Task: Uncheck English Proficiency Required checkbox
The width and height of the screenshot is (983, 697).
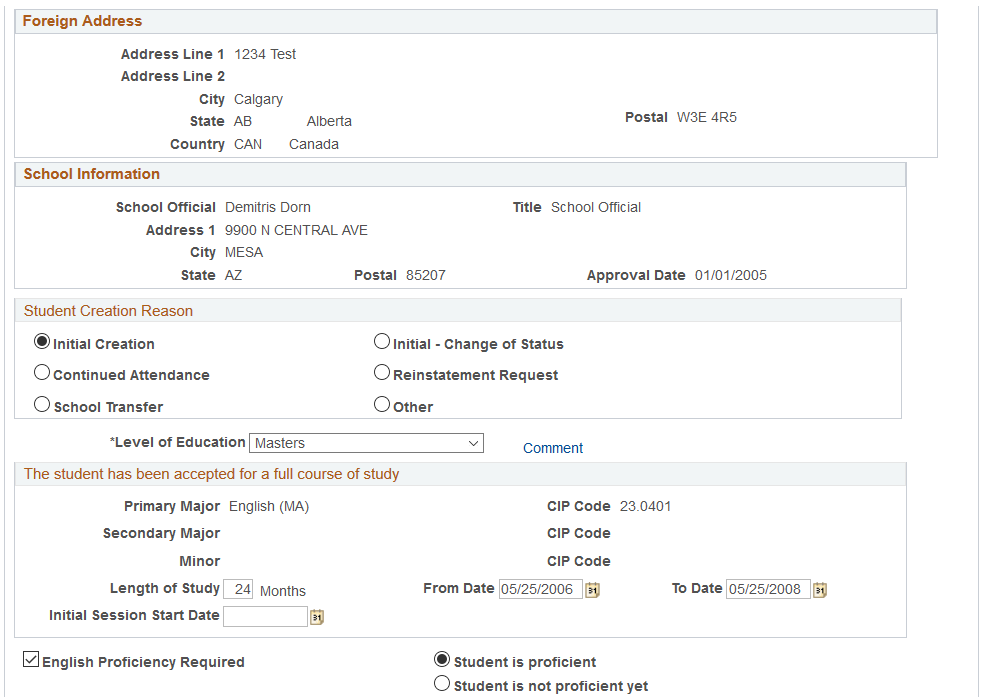Action: pos(31,659)
